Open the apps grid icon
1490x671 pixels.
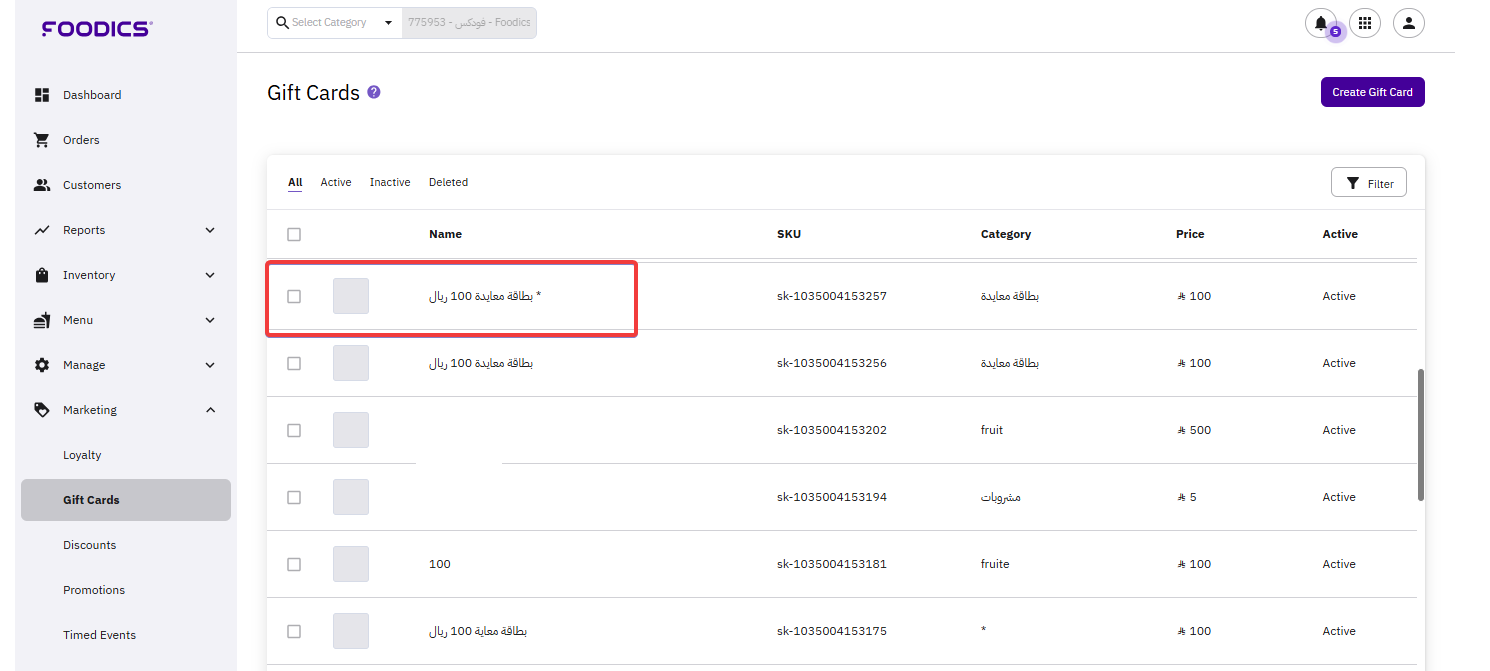1365,23
